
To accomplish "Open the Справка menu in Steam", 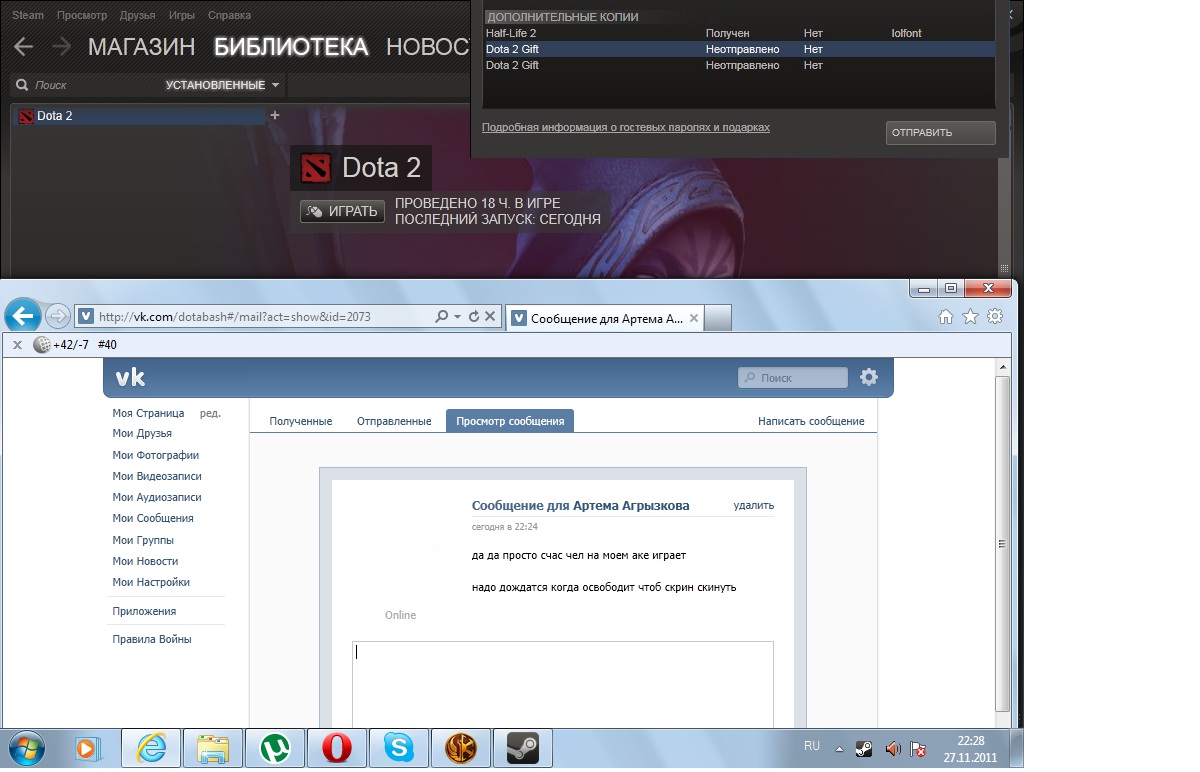I will [229, 16].
